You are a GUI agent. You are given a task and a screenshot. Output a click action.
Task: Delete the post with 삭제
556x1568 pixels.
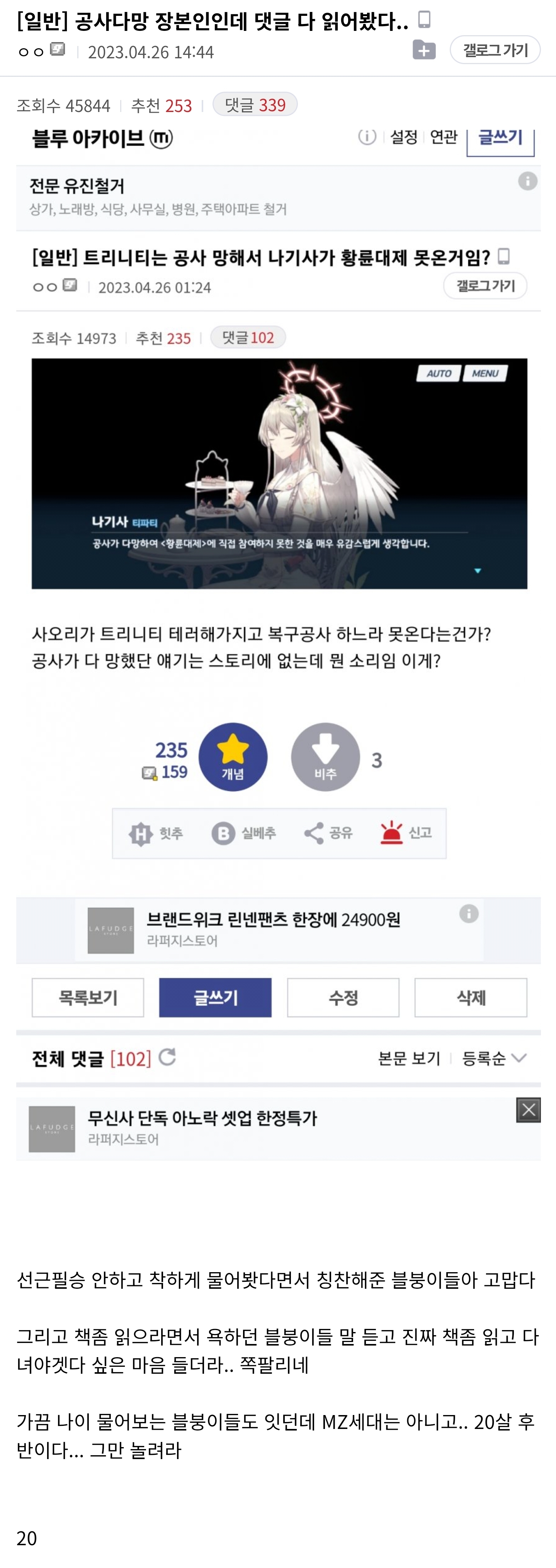tap(471, 998)
